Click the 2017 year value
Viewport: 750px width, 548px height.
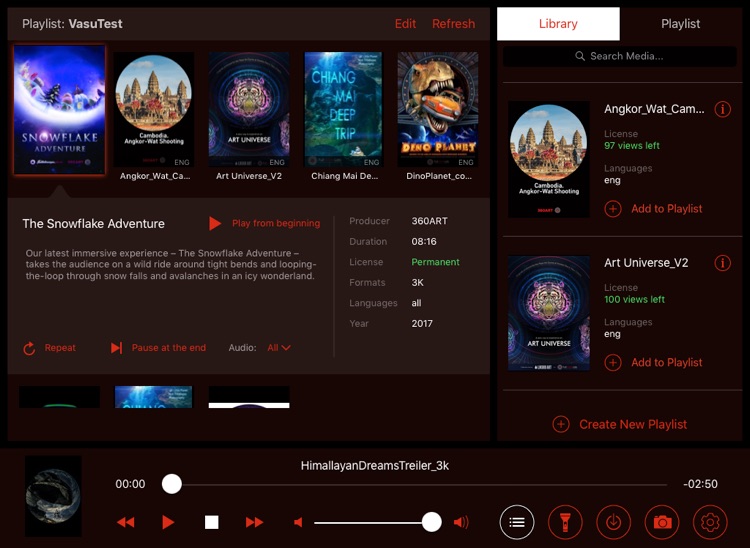point(422,323)
